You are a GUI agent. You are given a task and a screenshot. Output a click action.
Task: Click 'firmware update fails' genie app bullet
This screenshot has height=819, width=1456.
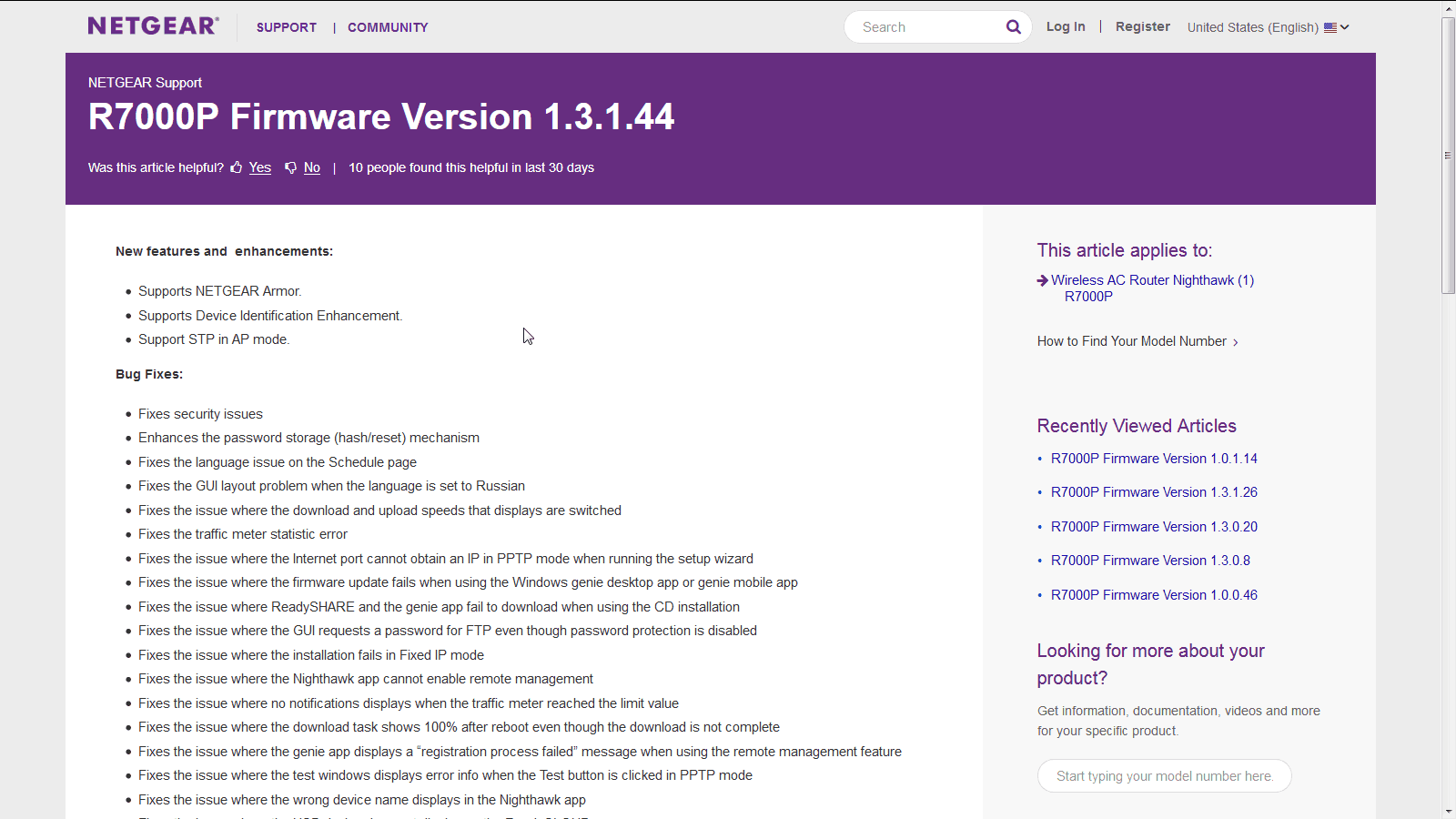point(468,582)
